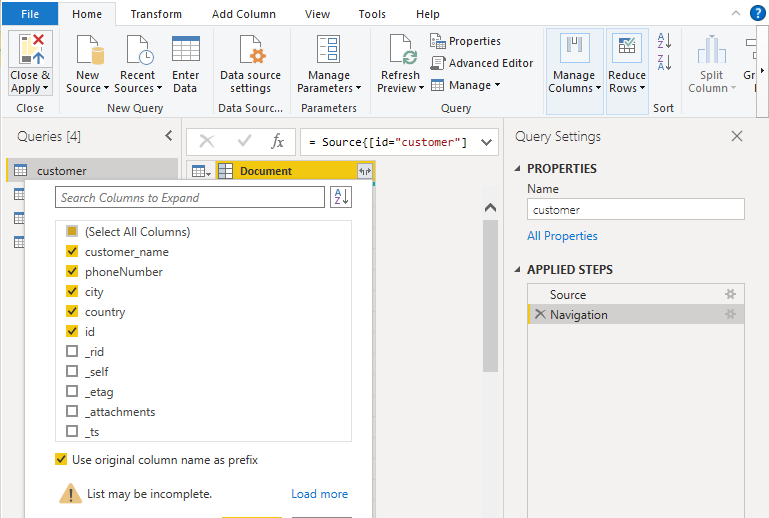
Task: Delete the Navigation step with the X icon
Action: [539, 314]
